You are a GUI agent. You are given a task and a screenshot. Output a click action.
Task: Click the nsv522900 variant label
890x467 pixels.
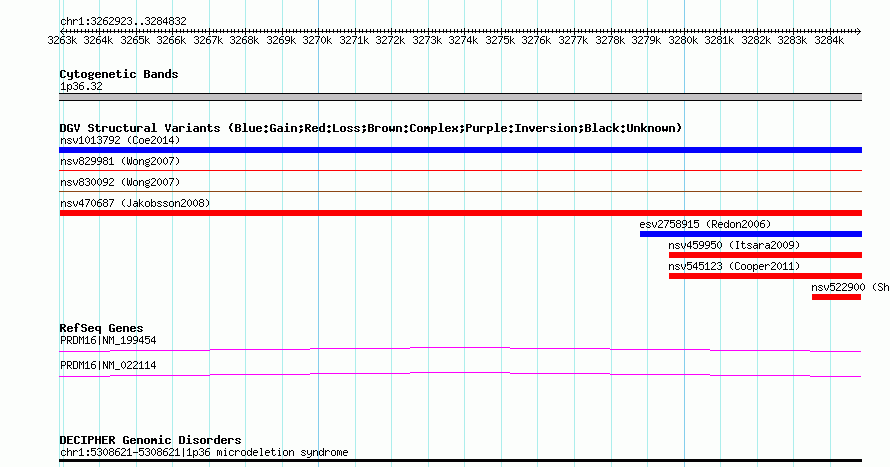coord(850,287)
